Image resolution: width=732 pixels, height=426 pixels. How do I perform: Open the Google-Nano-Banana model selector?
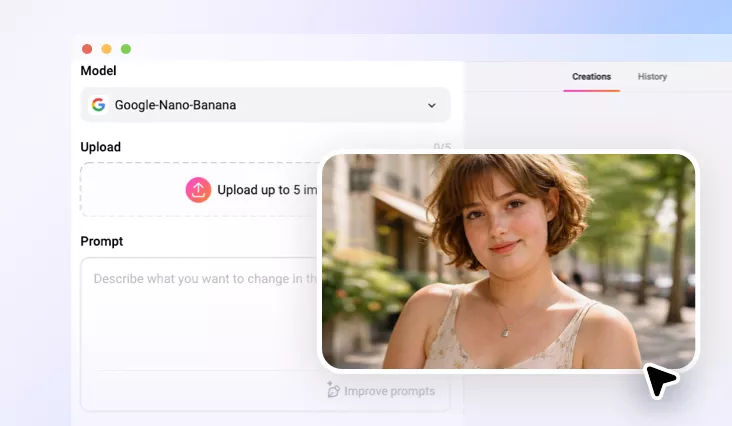266,105
